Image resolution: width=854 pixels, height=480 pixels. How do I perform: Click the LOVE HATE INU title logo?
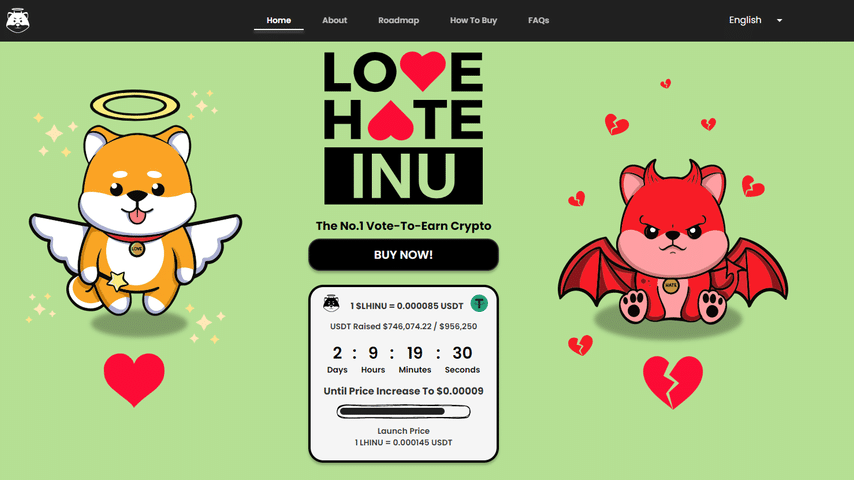404,128
